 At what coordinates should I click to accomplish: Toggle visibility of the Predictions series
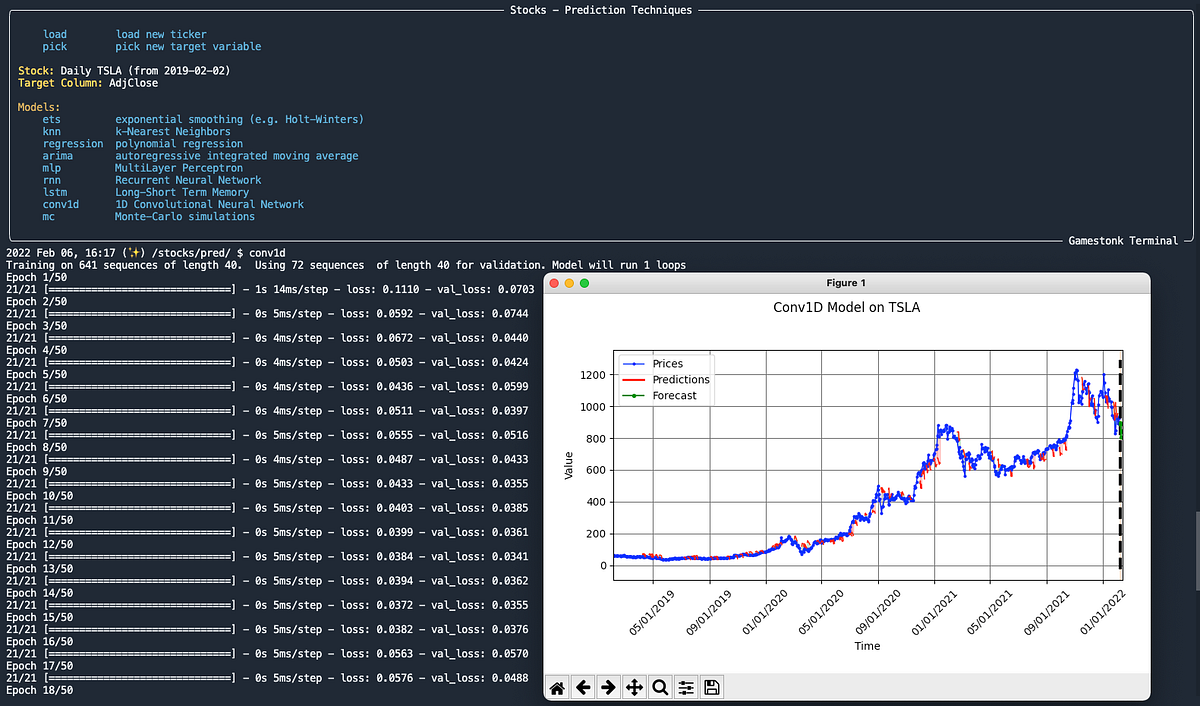680,379
